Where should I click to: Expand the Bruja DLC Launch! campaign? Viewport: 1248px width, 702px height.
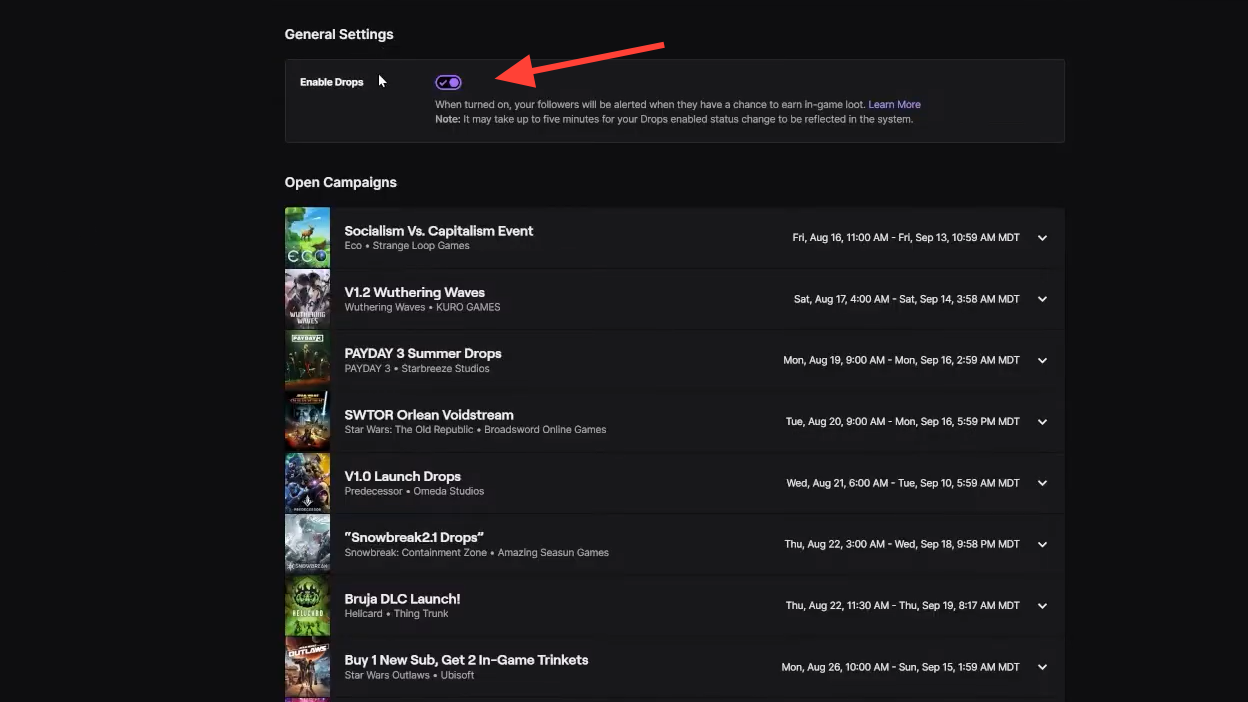1042,606
